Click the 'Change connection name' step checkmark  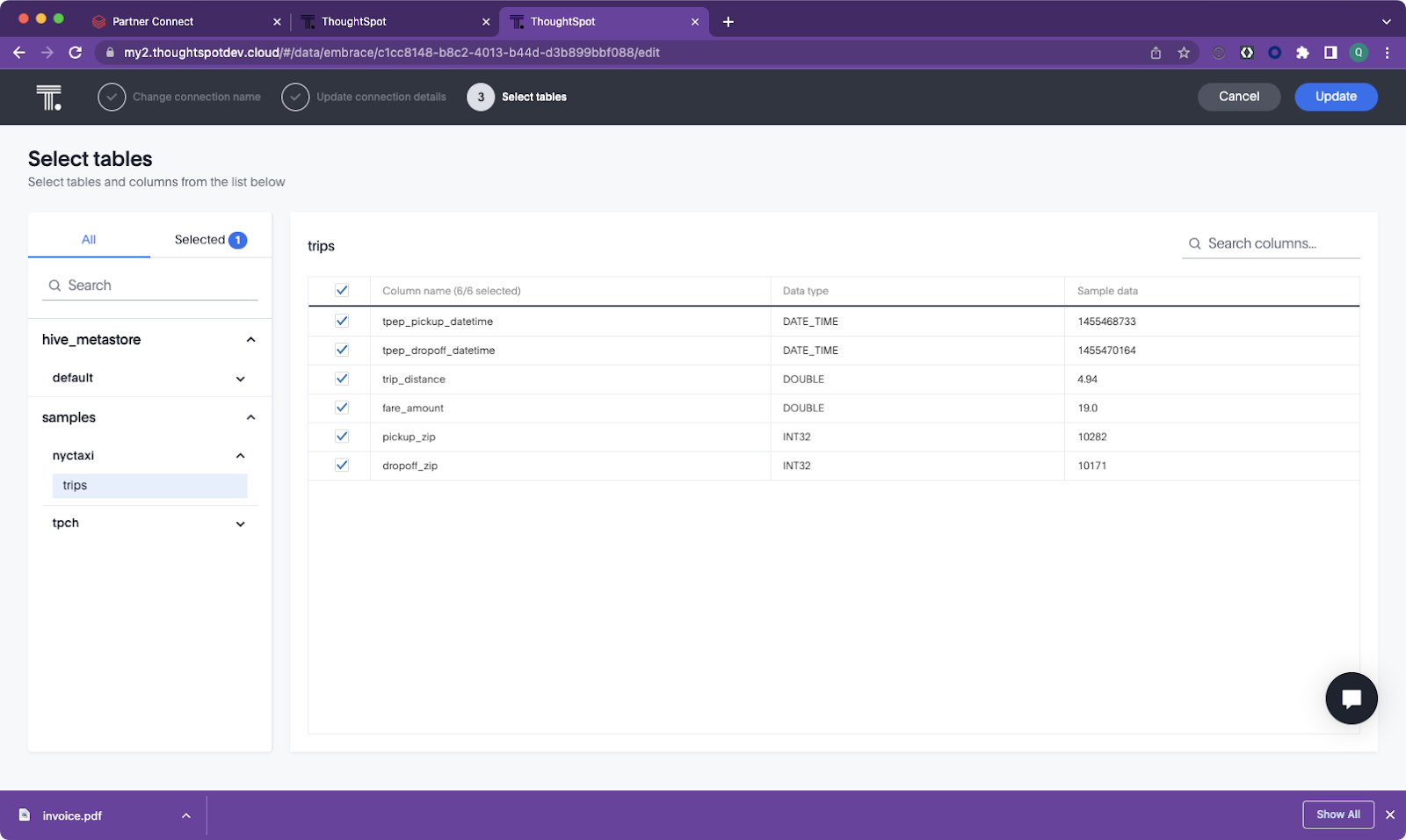(x=112, y=97)
